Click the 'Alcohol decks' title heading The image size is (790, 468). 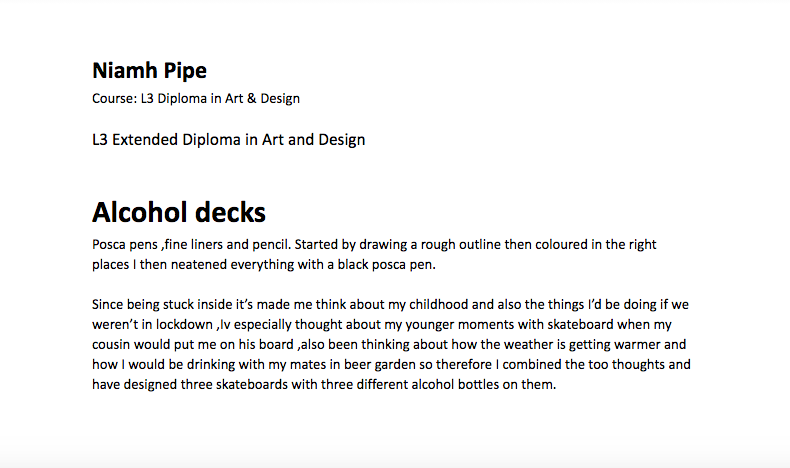[x=179, y=212]
